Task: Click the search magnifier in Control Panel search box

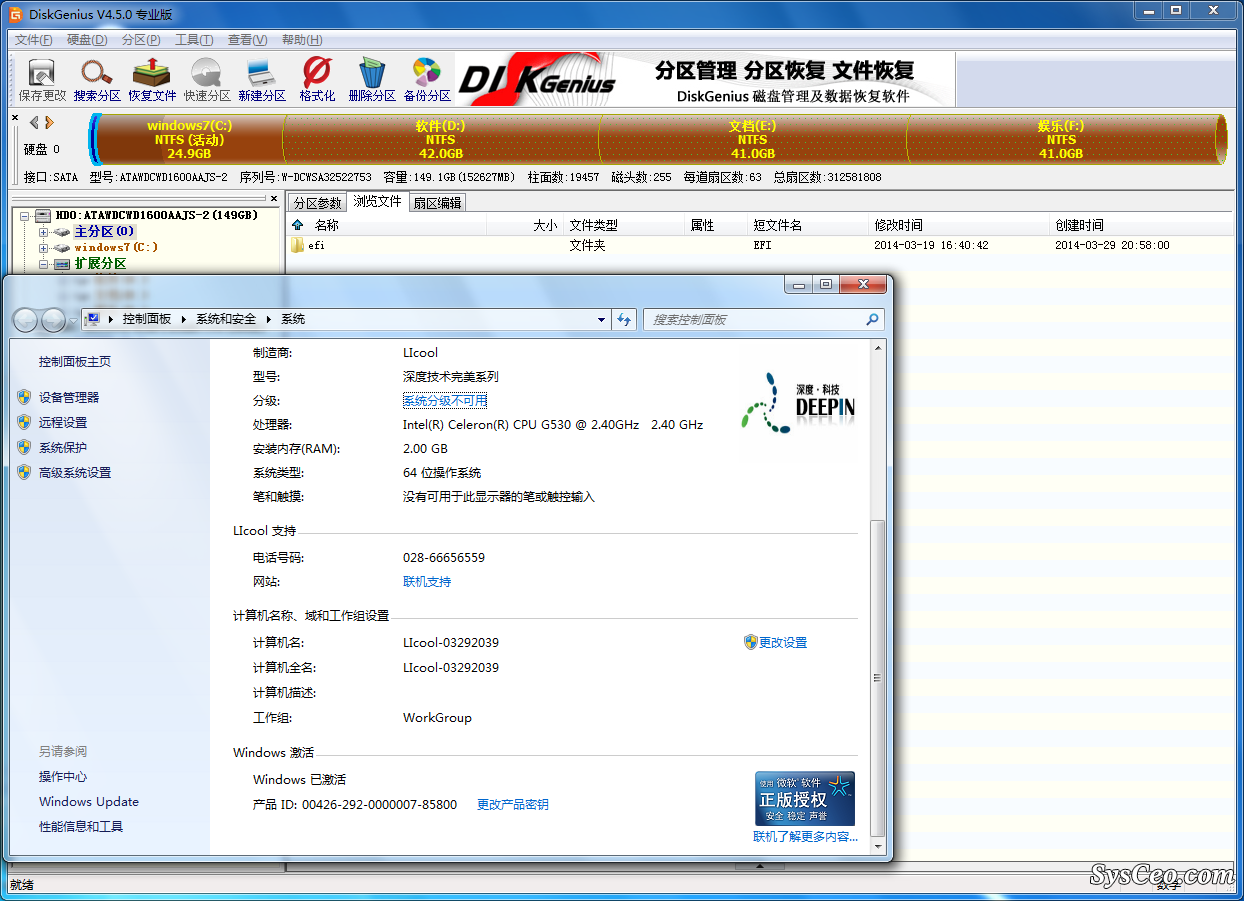Action: point(872,319)
